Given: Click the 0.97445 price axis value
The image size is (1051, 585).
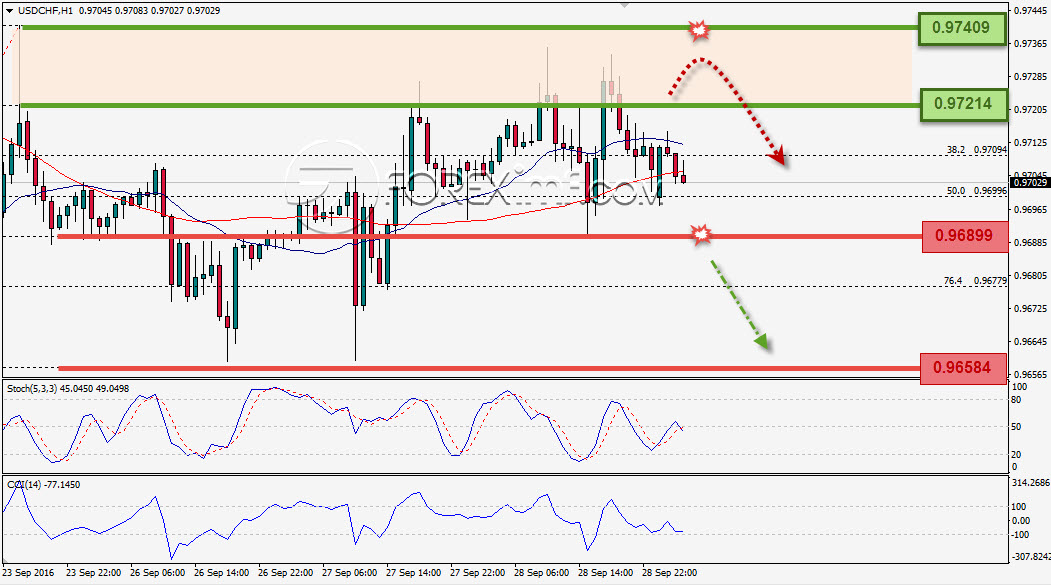Looking at the screenshot, I should point(1031,11).
